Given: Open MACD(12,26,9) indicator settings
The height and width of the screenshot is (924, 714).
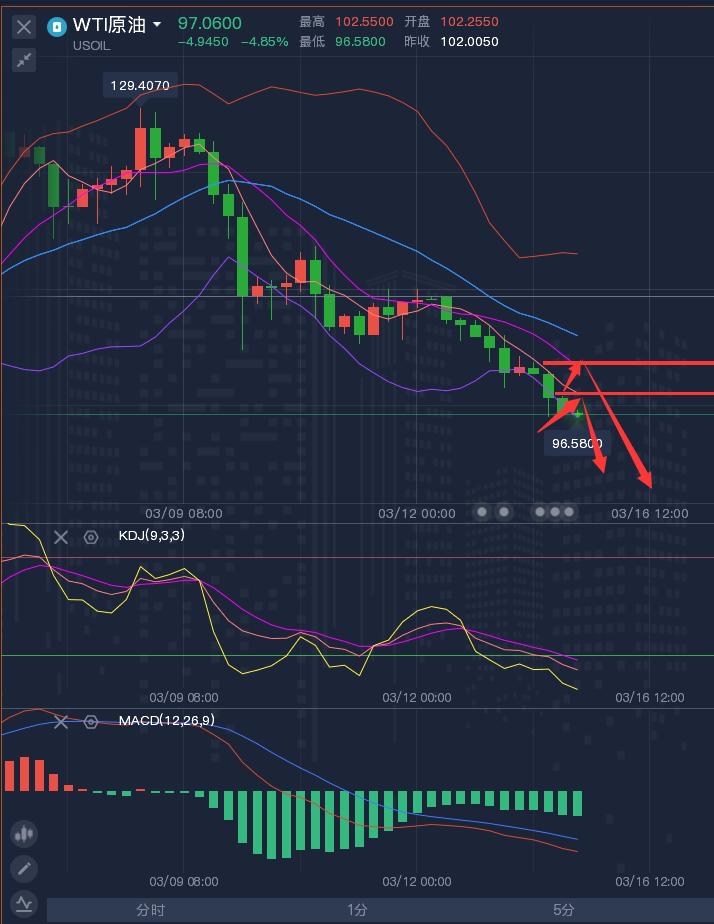Looking at the screenshot, I should coord(91,721).
